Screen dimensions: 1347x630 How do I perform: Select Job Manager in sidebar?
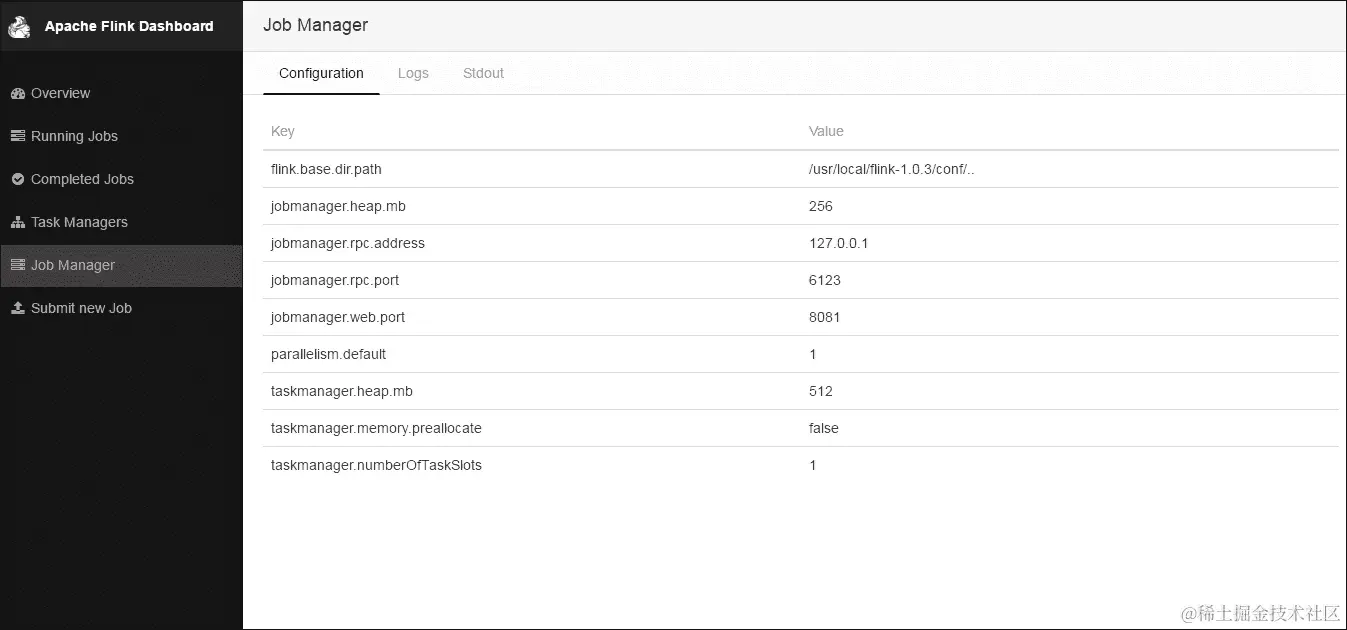pyautogui.click(x=121, y=265)
